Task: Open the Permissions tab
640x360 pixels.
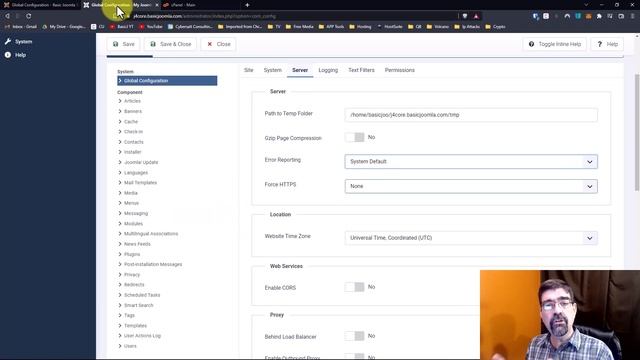Action: click(400, 70)
